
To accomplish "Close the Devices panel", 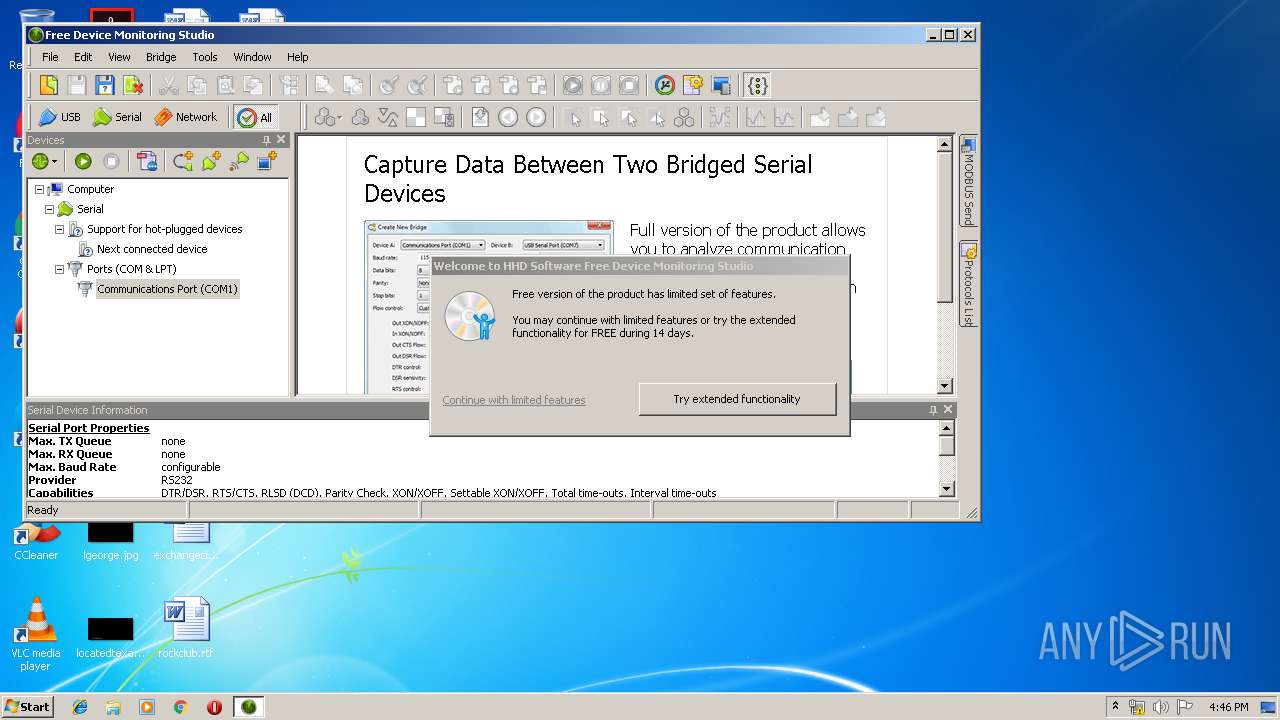I will tap(281, 140).
